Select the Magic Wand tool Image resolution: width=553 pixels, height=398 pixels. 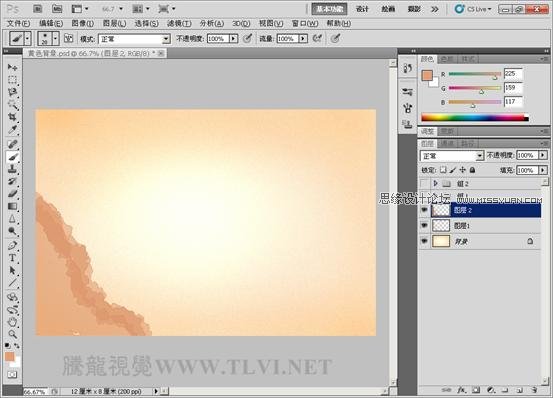pyautogui.click(x=13, y=104)
